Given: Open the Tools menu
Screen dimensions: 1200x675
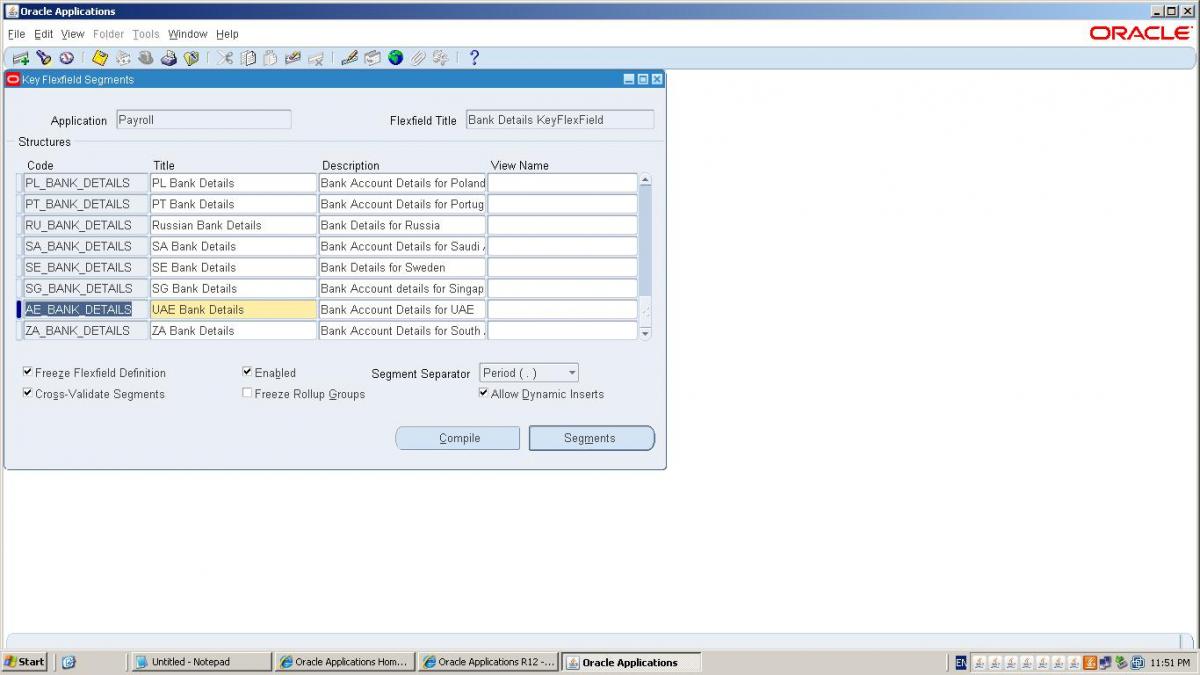Looking at the screenshot, I should click(145, 34).
